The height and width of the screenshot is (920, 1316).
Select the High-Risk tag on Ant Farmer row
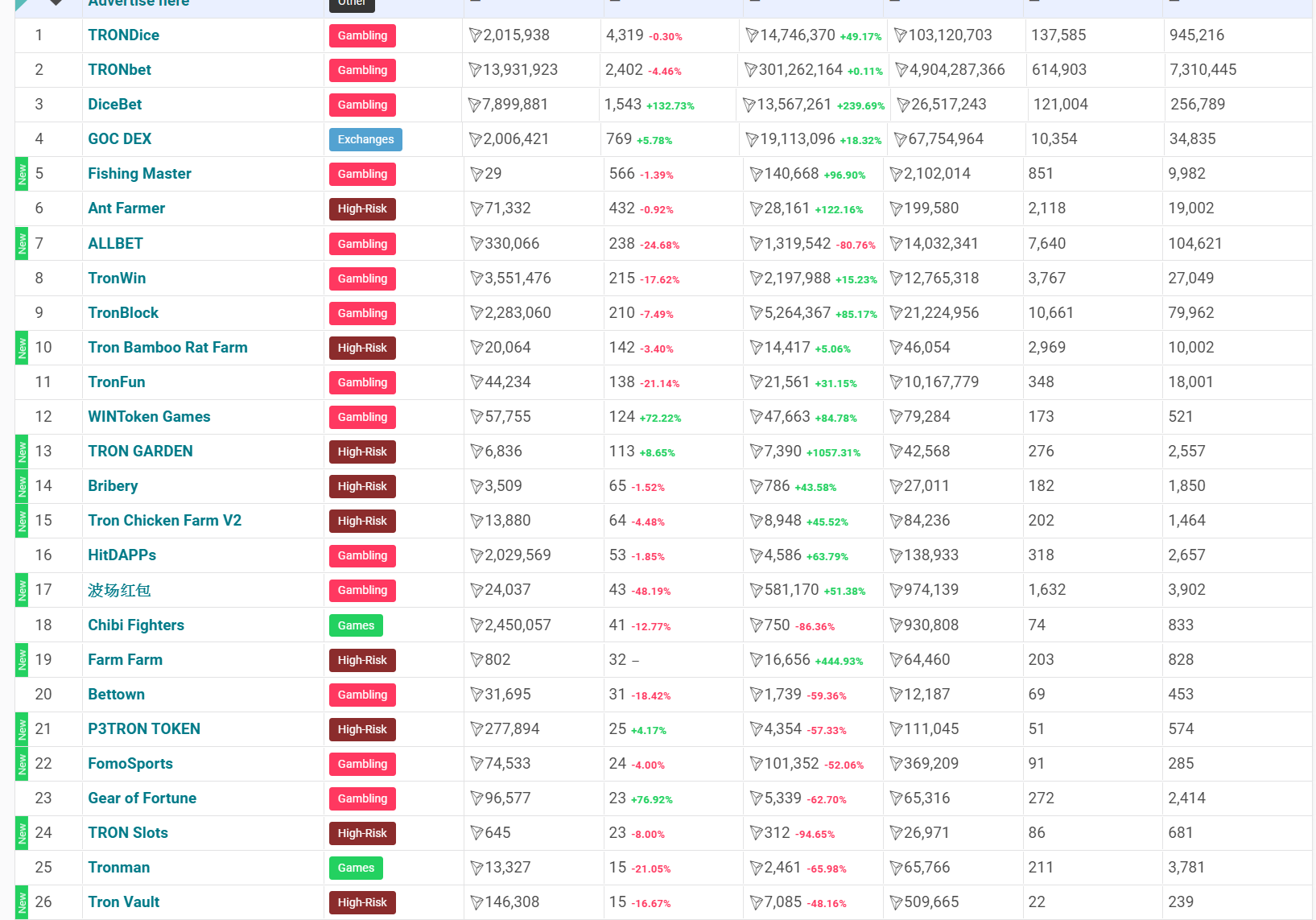coord(362,208)
